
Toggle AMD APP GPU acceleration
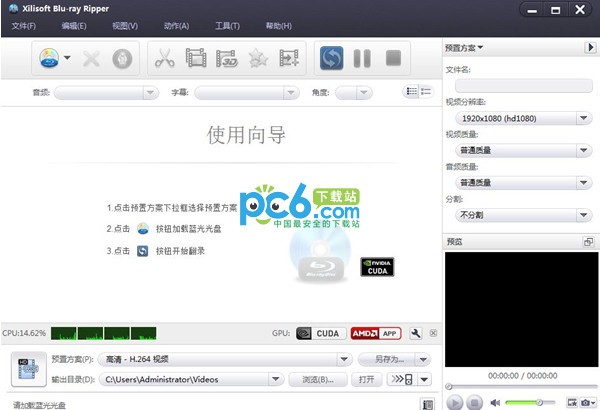click(x=376, y=333)
